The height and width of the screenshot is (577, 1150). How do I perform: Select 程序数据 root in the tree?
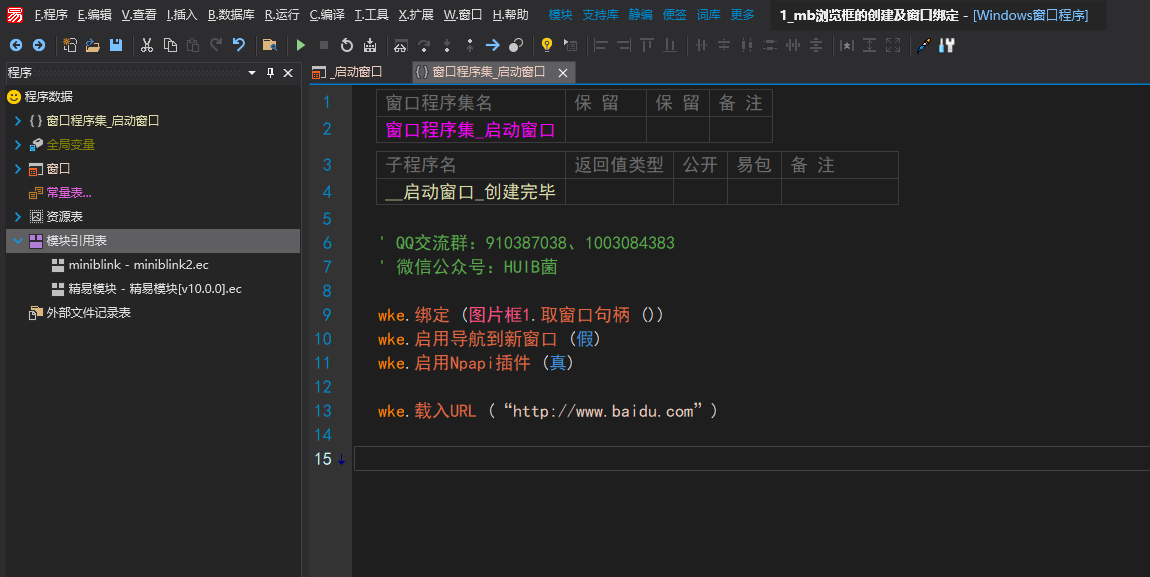[48, 97]
